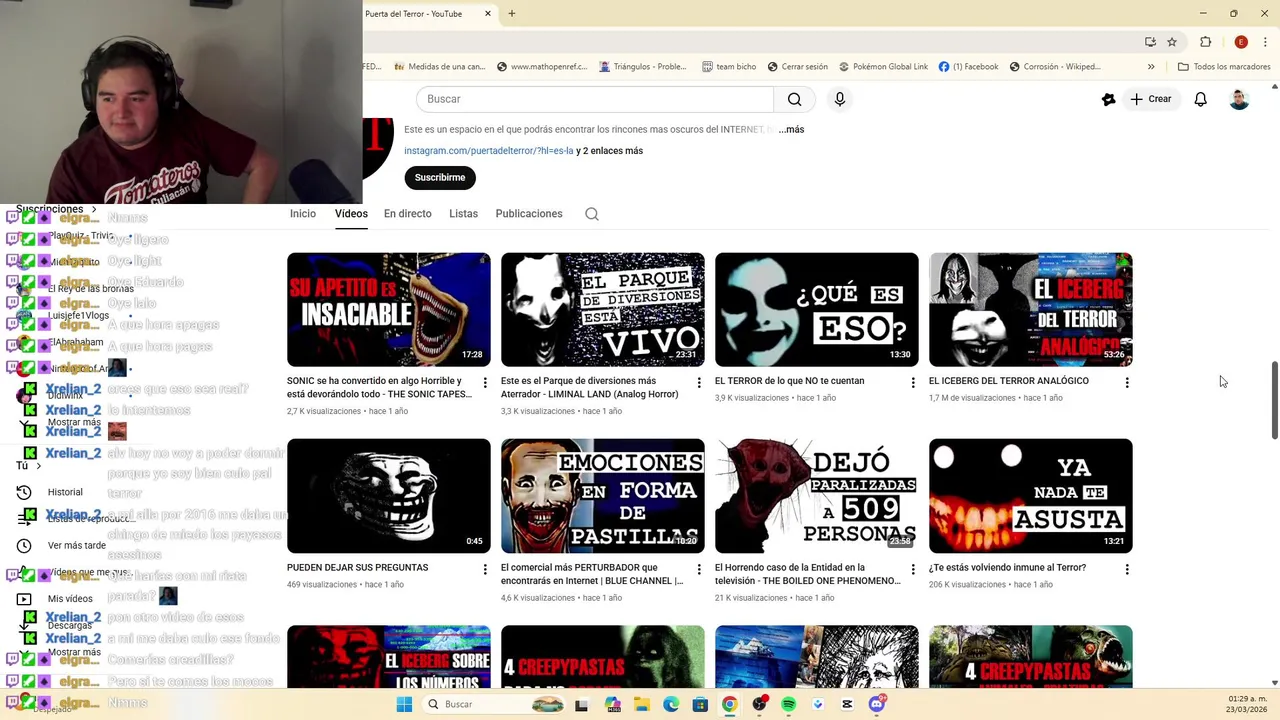Viewport: 1280px width, 720px height.
Task: Bookmark this page with the star icon
Action: (1172, 42)
